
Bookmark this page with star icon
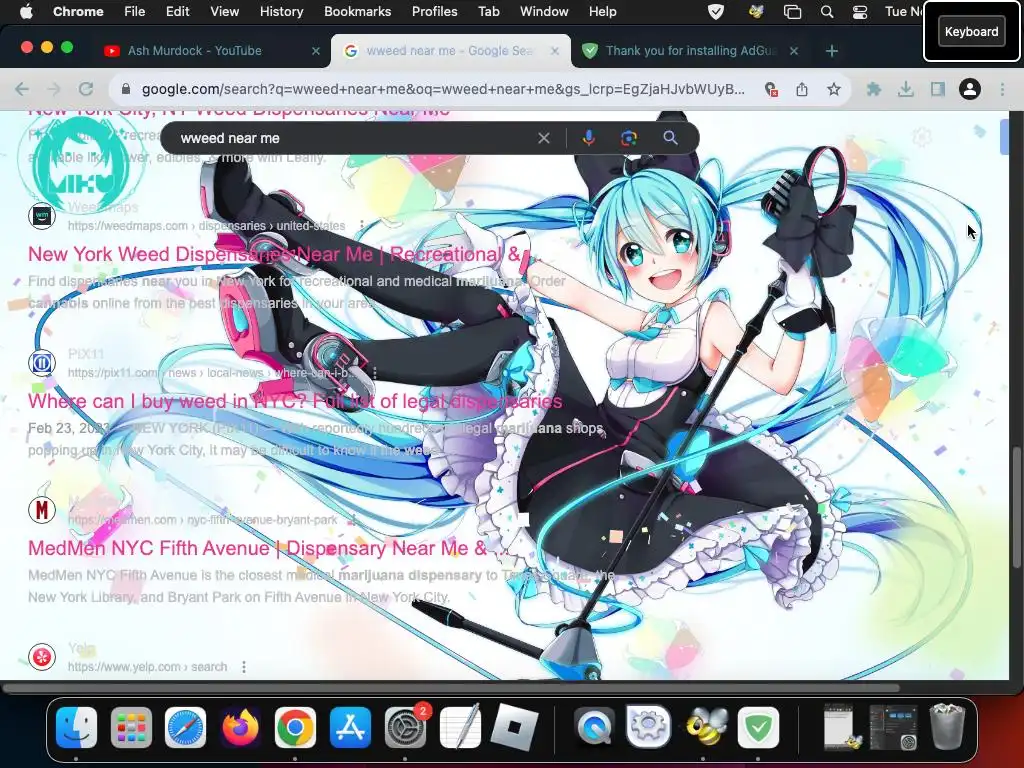pyautogui.click(x=834, y=89)
